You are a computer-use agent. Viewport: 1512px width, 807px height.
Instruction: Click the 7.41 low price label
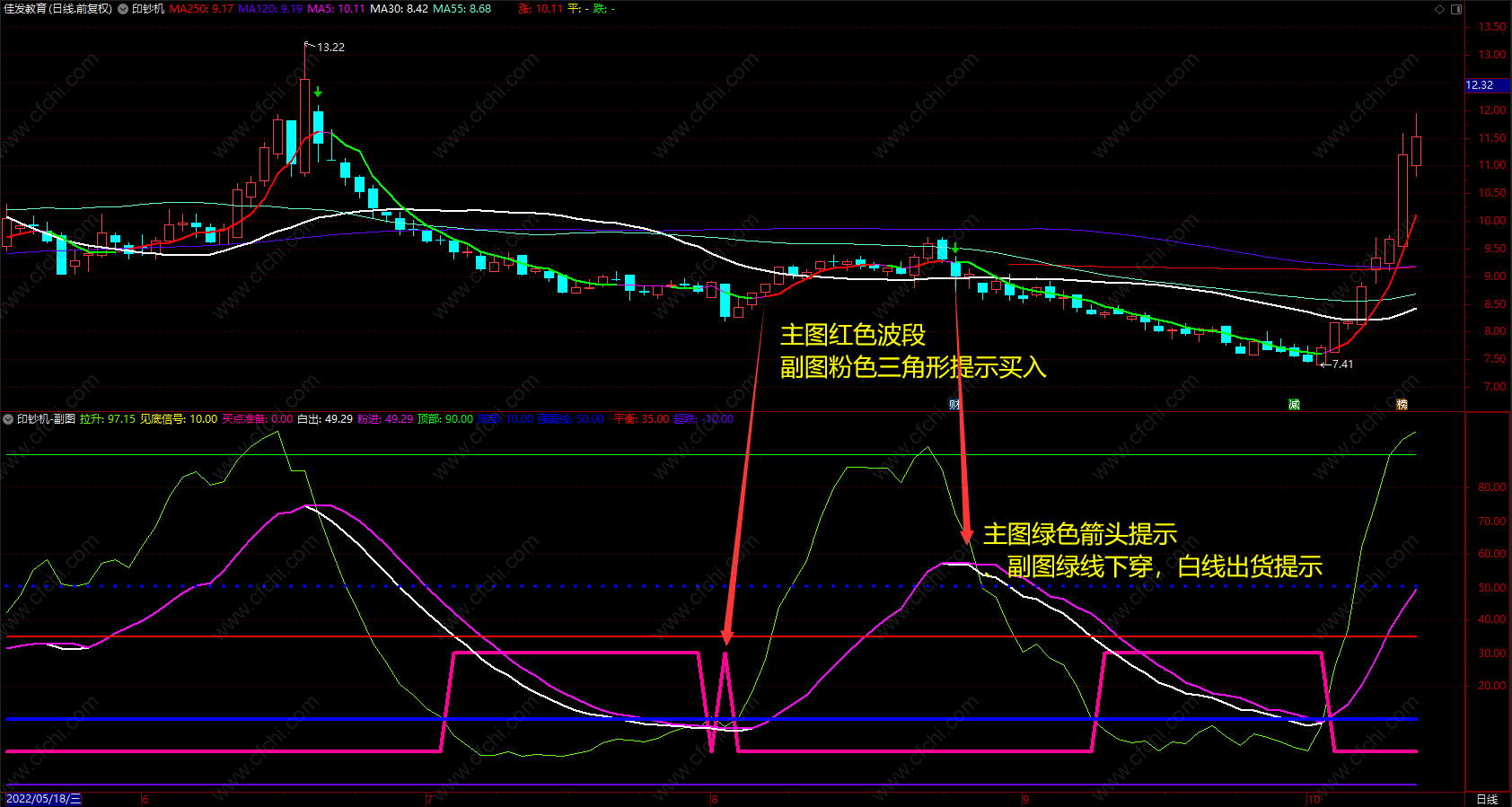pos(1342,364)
